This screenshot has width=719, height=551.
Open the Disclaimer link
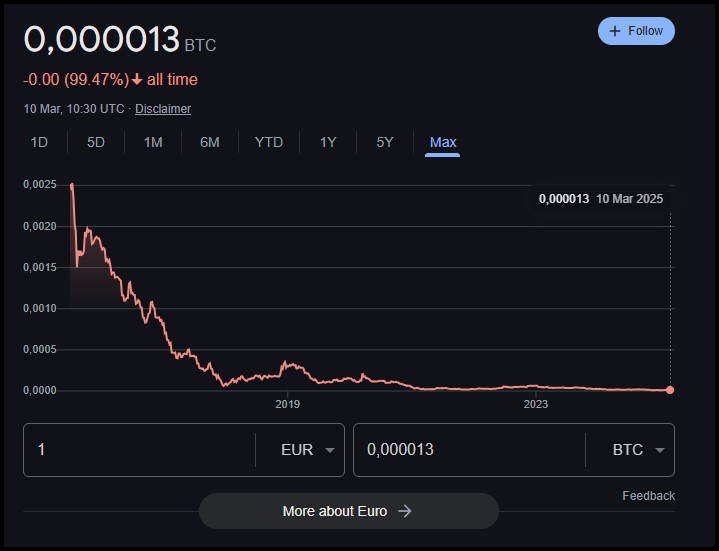(x=163, y=108)
